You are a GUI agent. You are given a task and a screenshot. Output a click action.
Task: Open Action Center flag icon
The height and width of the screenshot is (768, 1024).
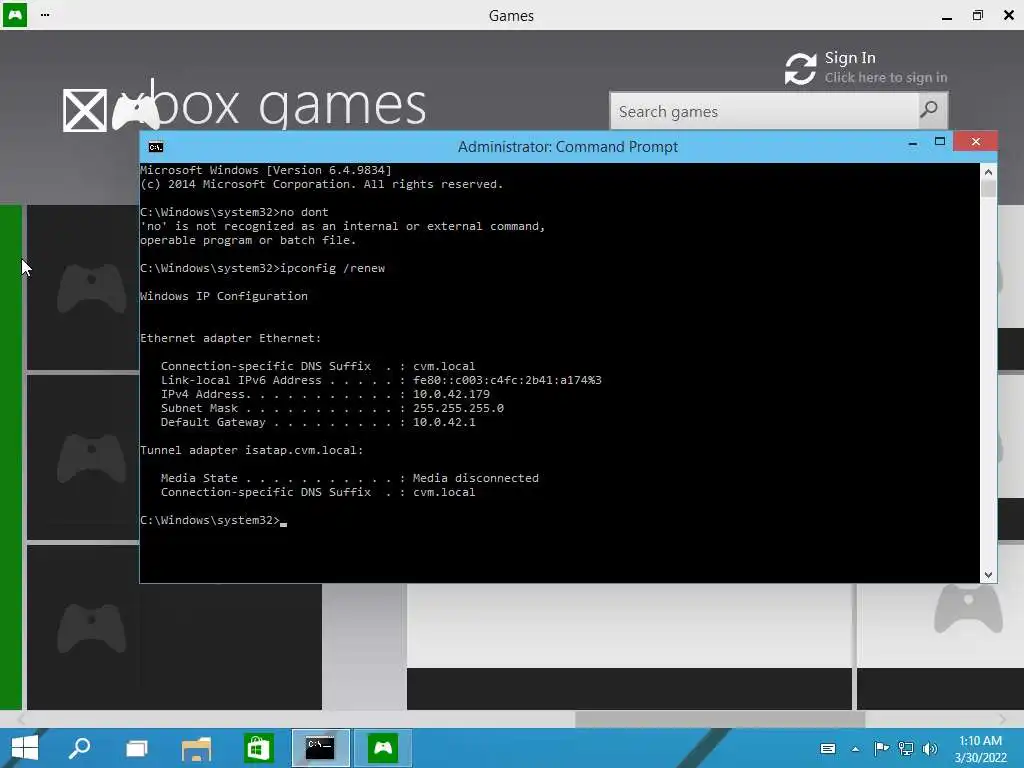coord(881,748)
